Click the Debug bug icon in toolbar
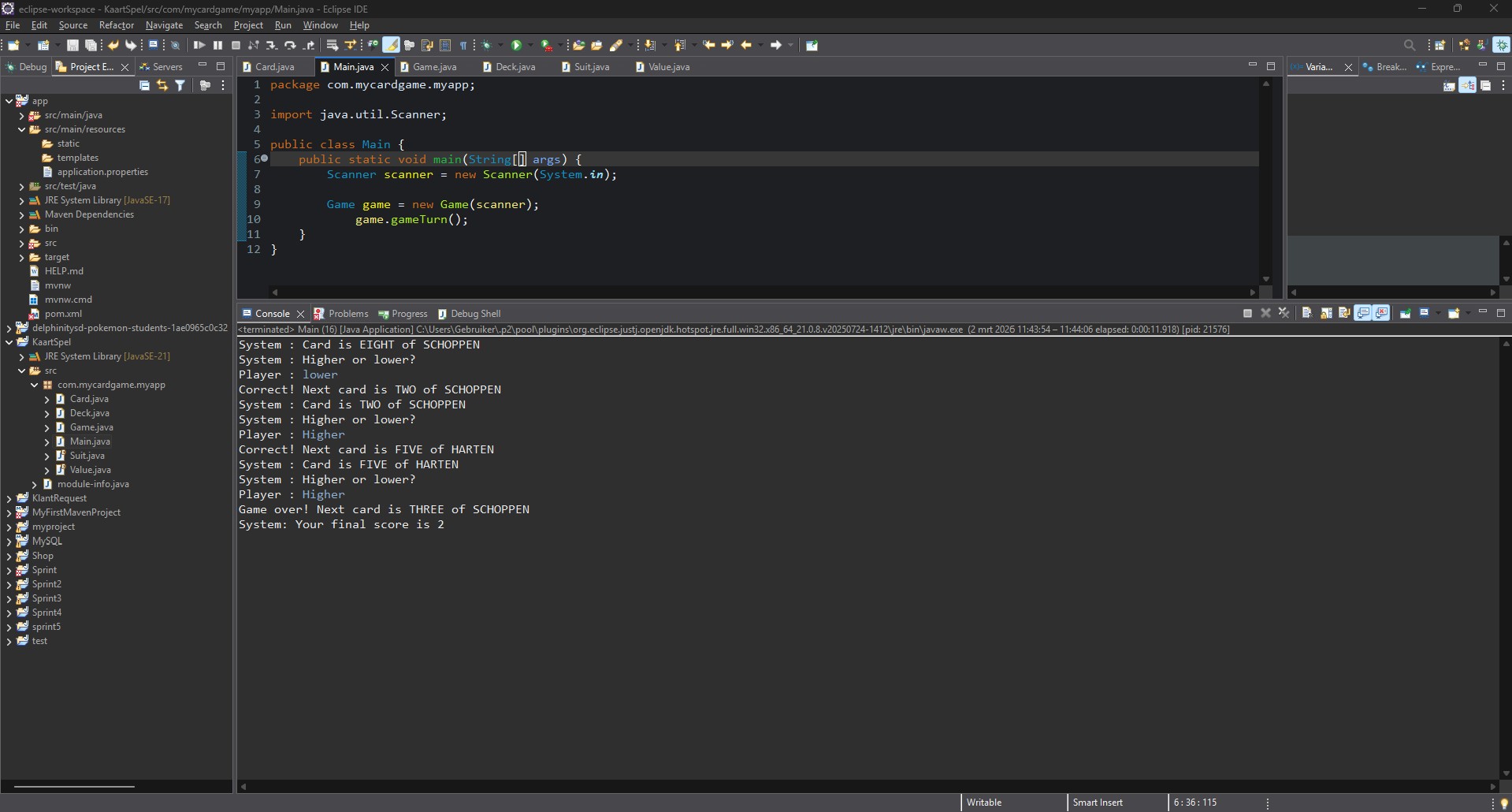The height and width of the screenshot is (812, 1512). pyautogui.click(x=486, y=46)
